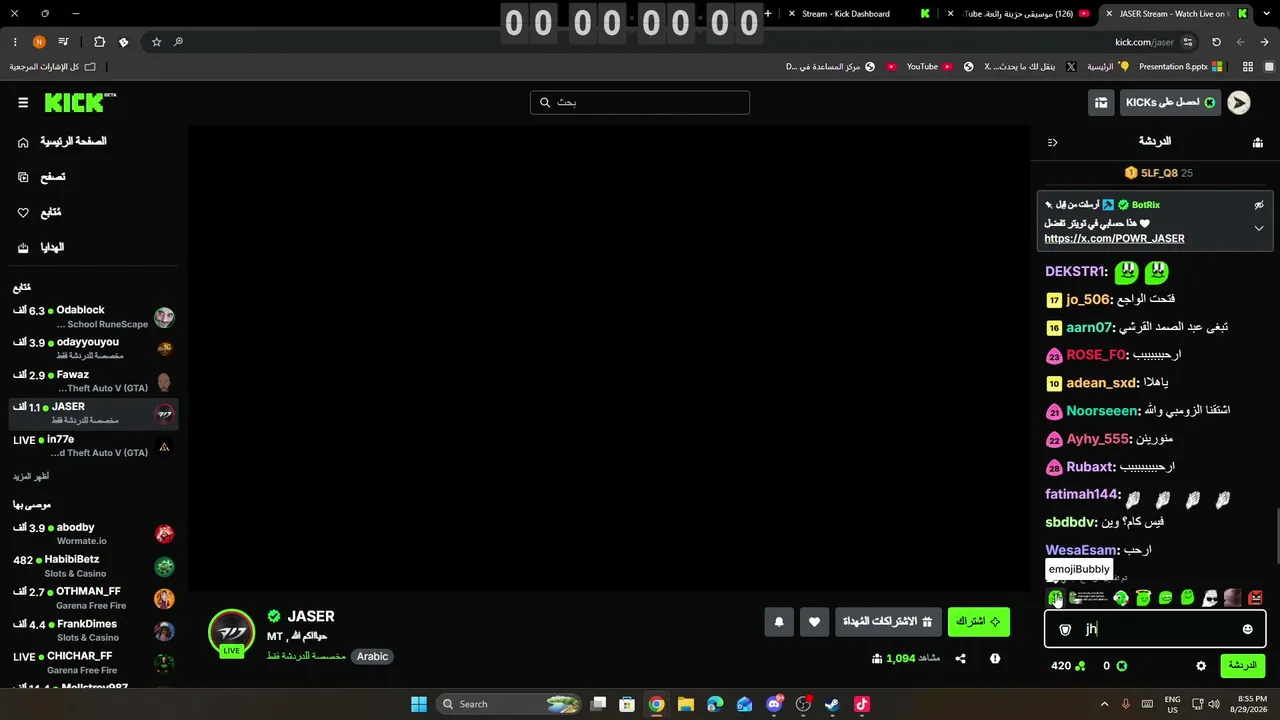Open the user profile avatar menu
1280x720 pixels.
[x=1239, y=103]
